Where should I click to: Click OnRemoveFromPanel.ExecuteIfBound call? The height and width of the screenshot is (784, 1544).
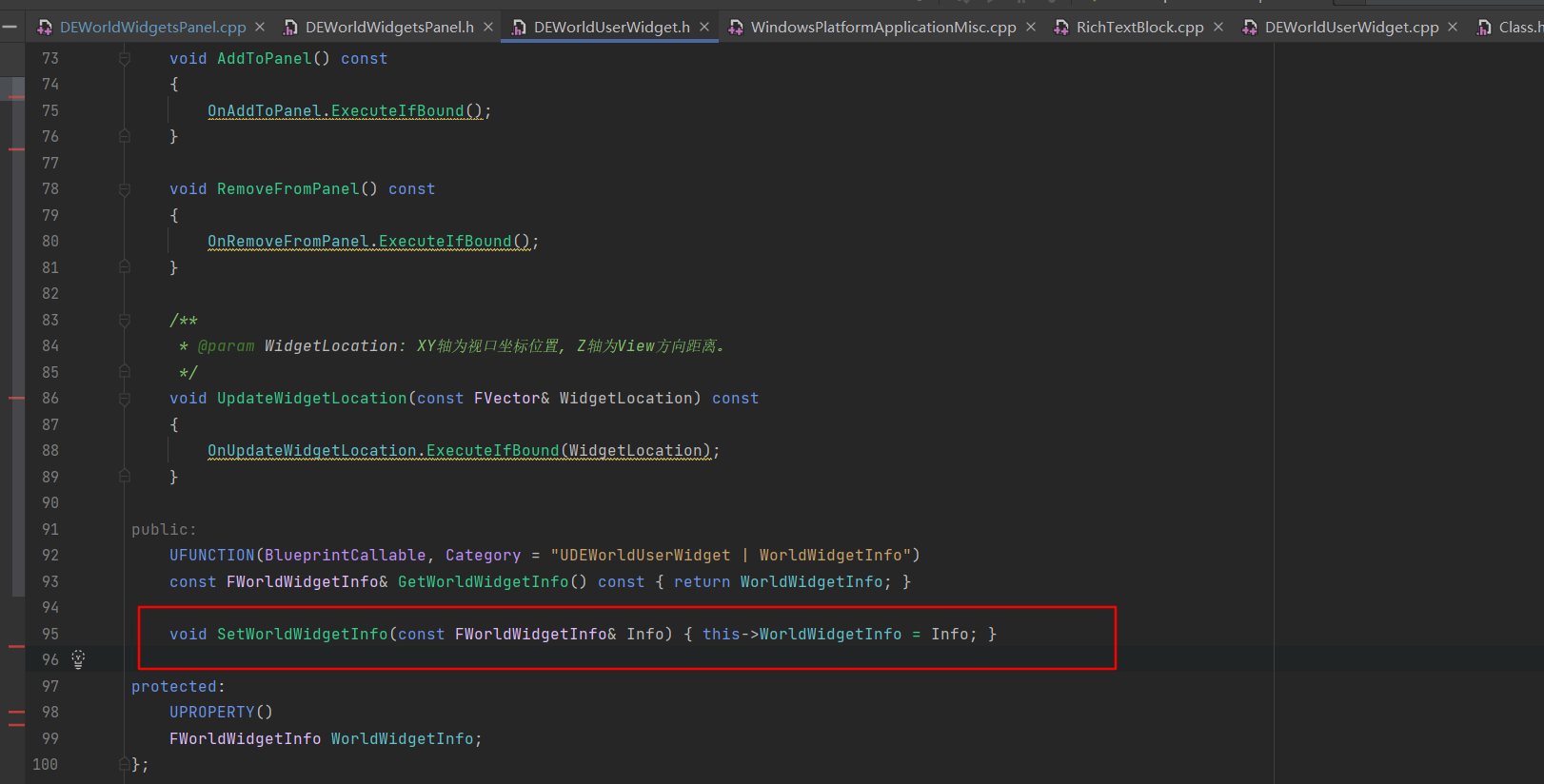pos(368,242)
